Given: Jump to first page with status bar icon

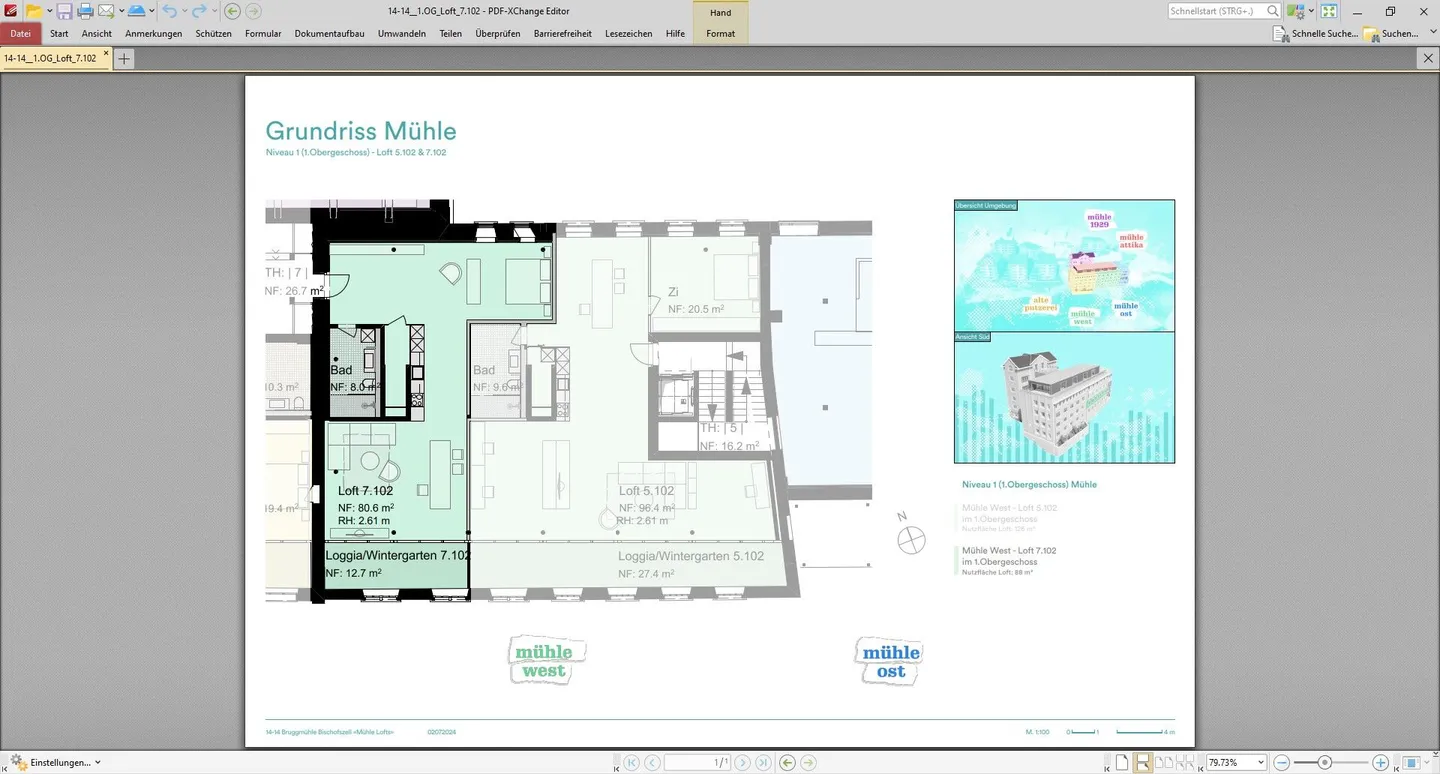Looking at the screenshot, I should 631,763.
